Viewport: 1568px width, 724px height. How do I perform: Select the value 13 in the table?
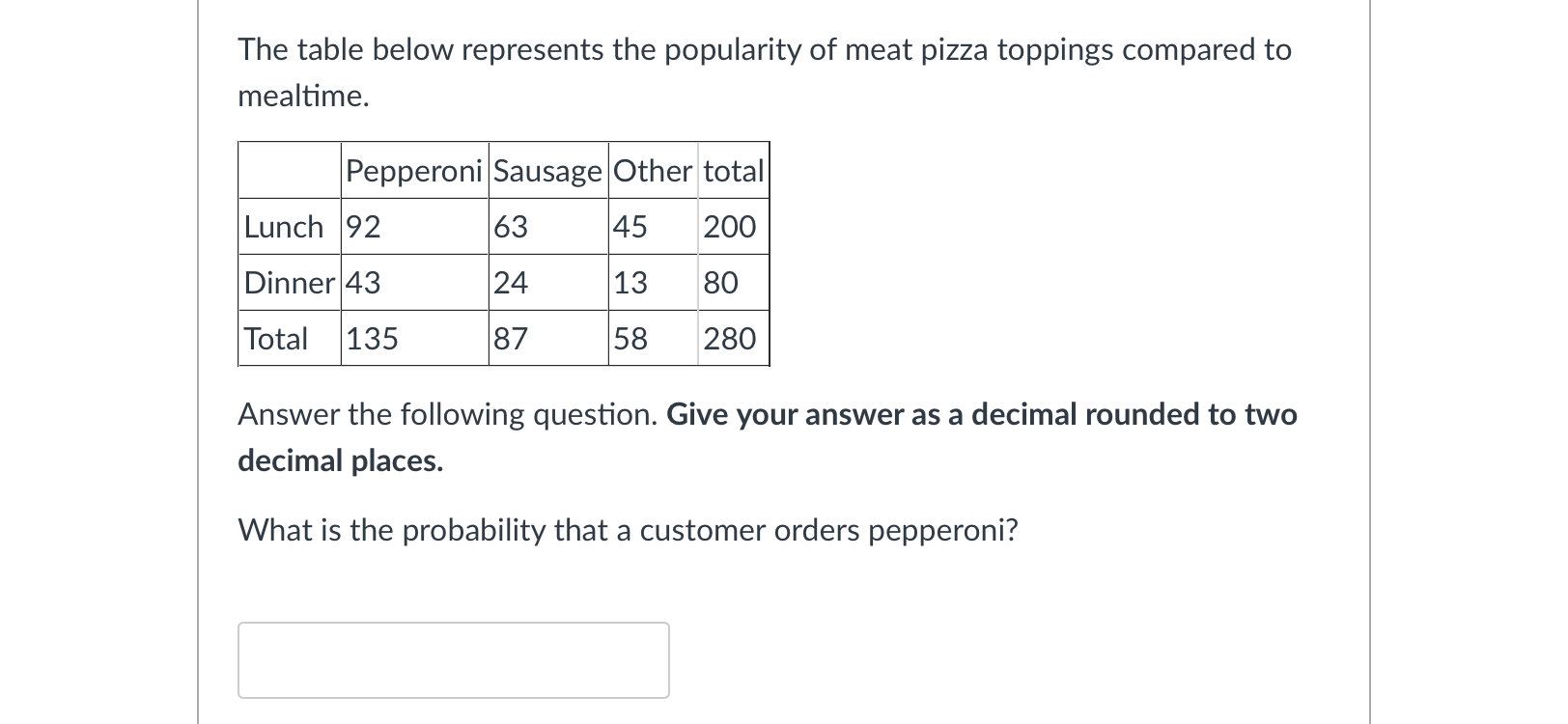pyautogui.click(x=629, y=283)
